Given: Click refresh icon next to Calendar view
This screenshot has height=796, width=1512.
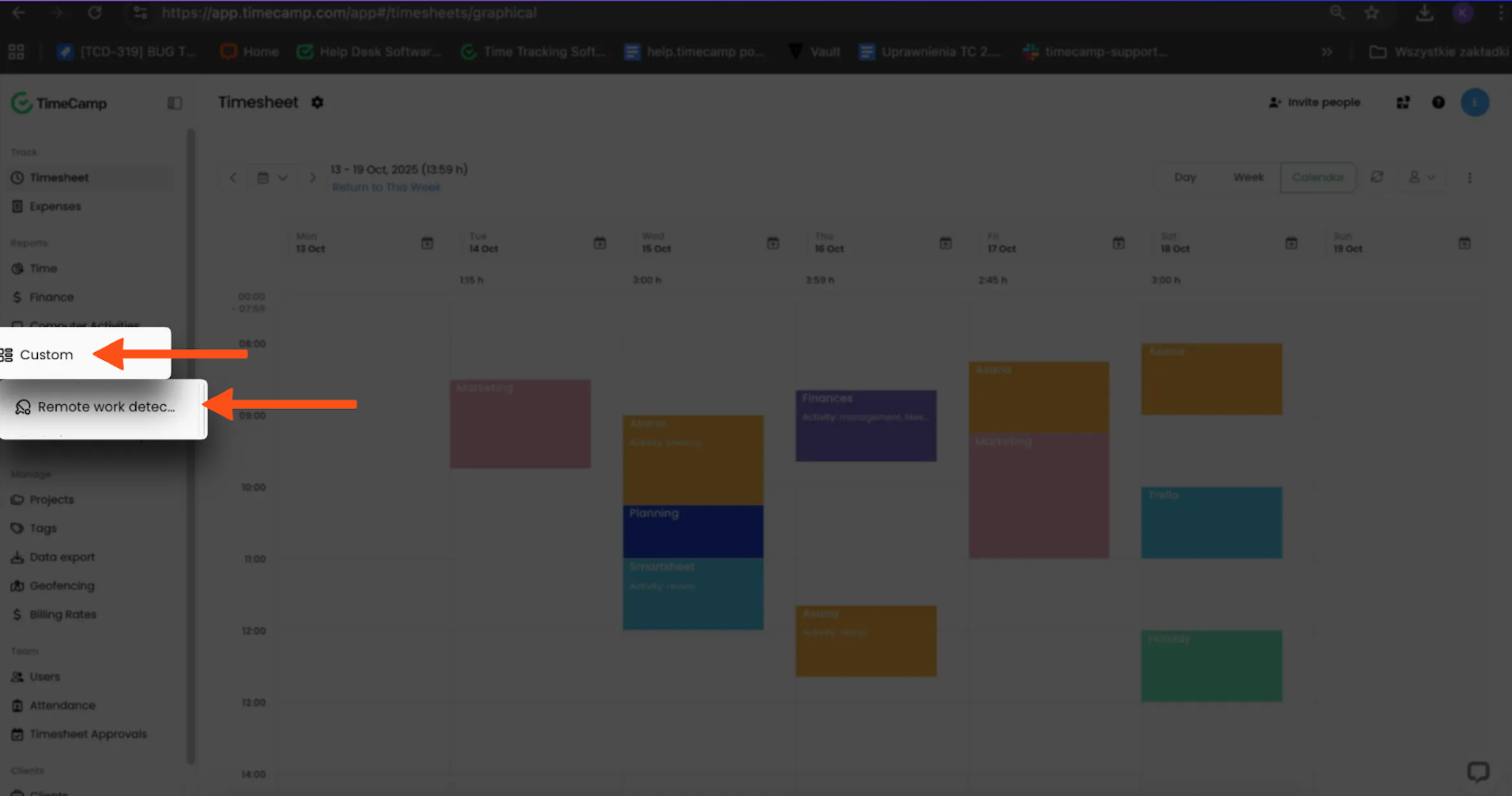Looking at the screenshot, I should tap(1377, 176).
